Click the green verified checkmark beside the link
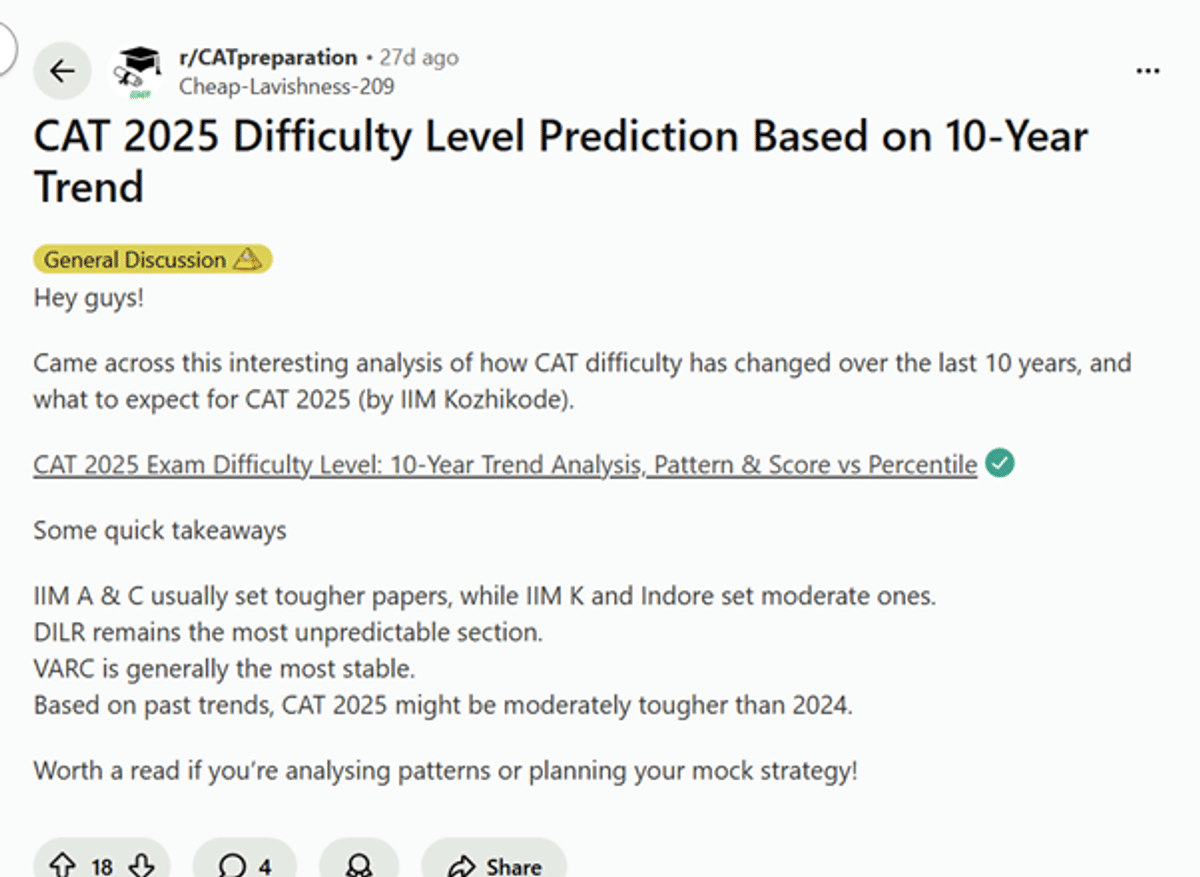 coord(999,463)
